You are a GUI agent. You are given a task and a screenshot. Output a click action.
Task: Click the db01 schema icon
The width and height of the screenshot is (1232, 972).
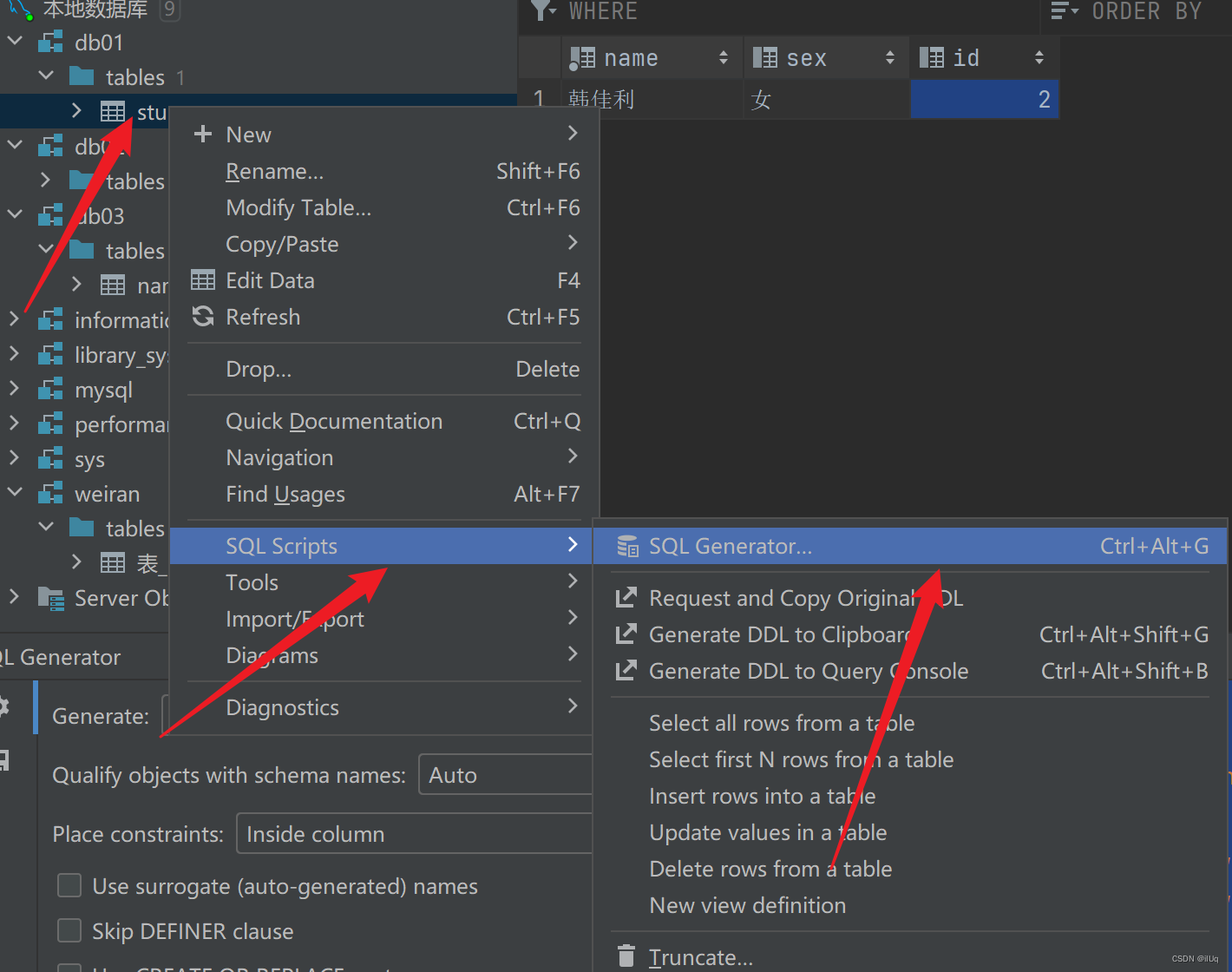click(x=50, y=42)
